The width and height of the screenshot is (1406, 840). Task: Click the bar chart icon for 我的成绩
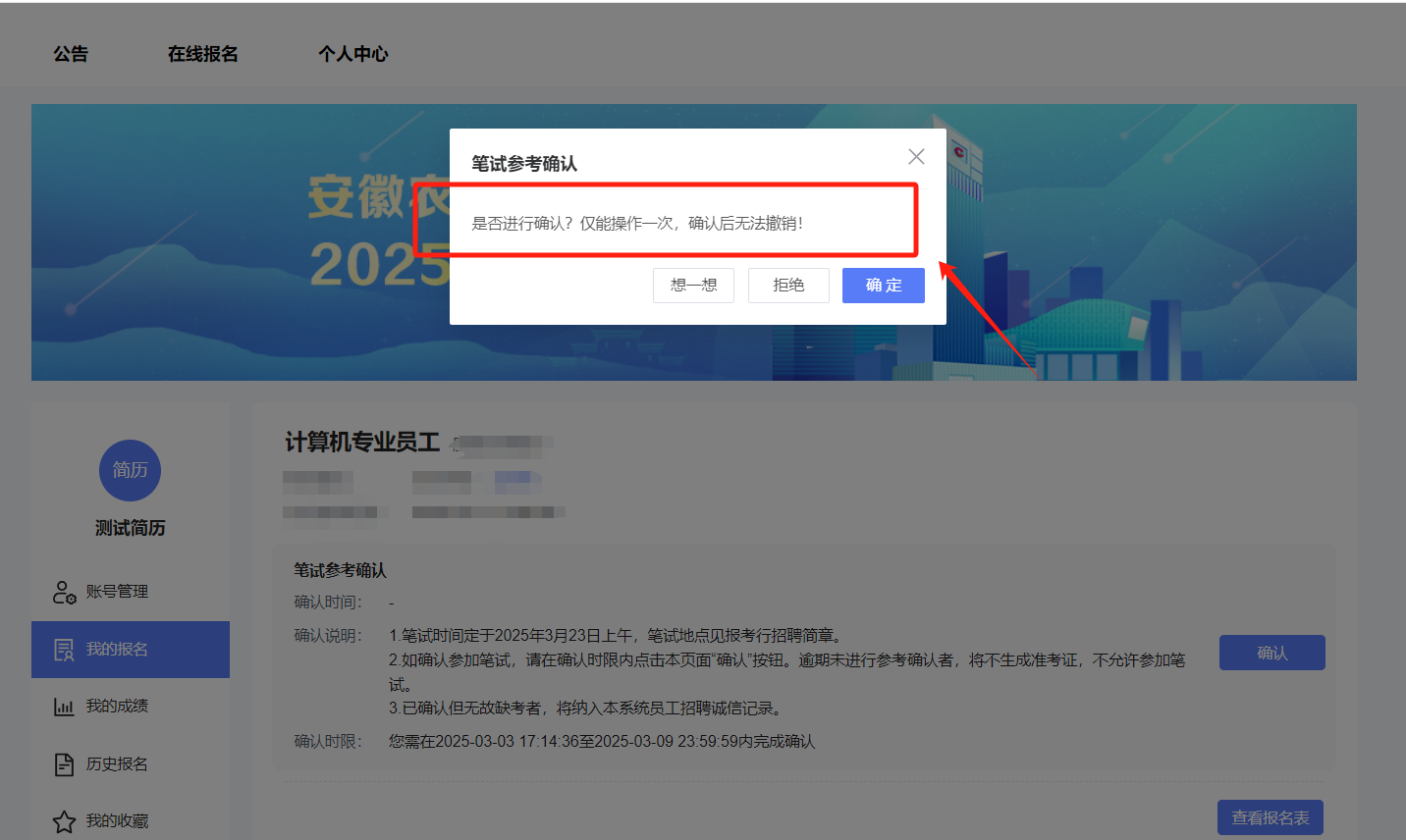(62, 706)
